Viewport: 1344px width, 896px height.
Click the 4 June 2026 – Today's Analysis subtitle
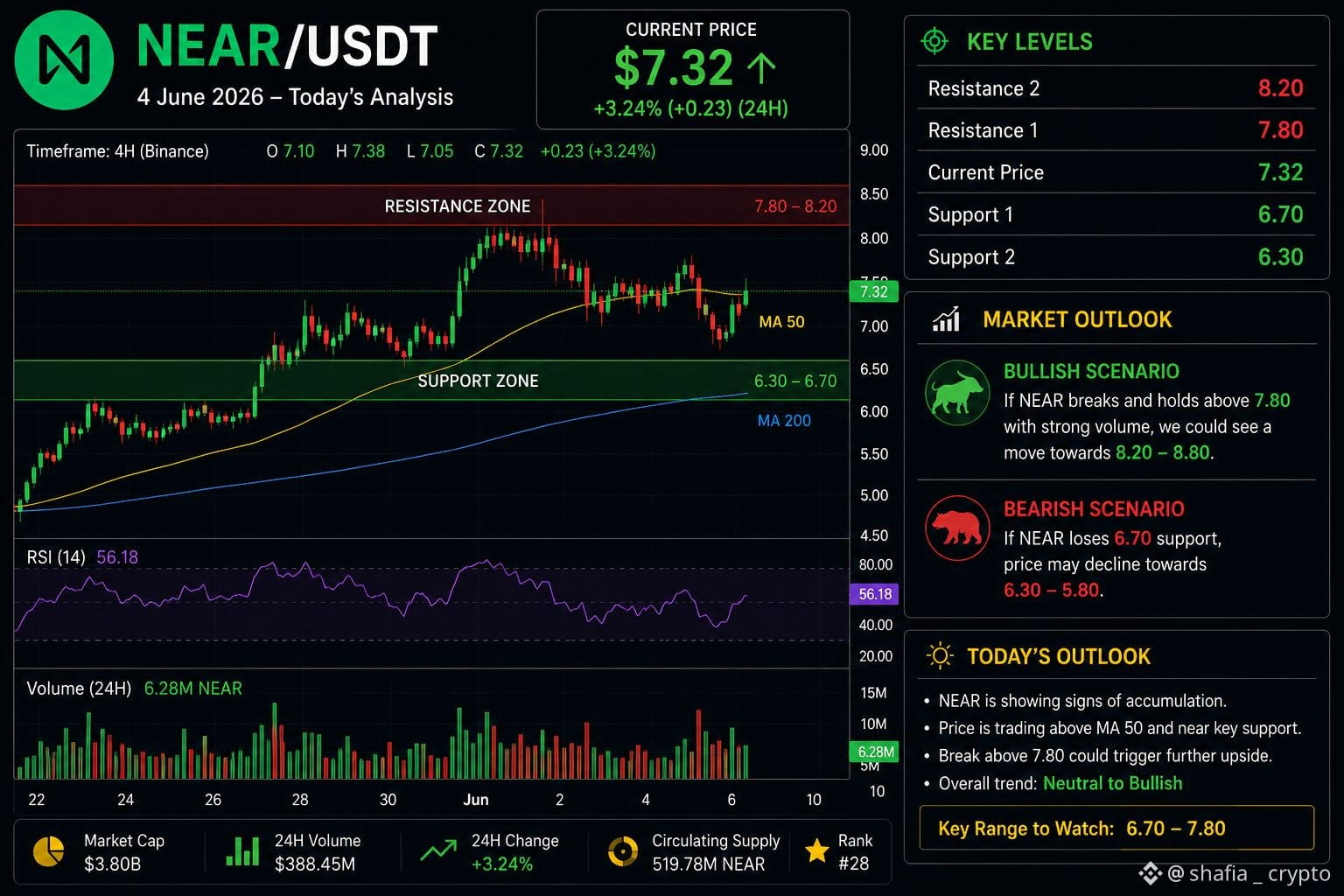click(x=295, y=97)
